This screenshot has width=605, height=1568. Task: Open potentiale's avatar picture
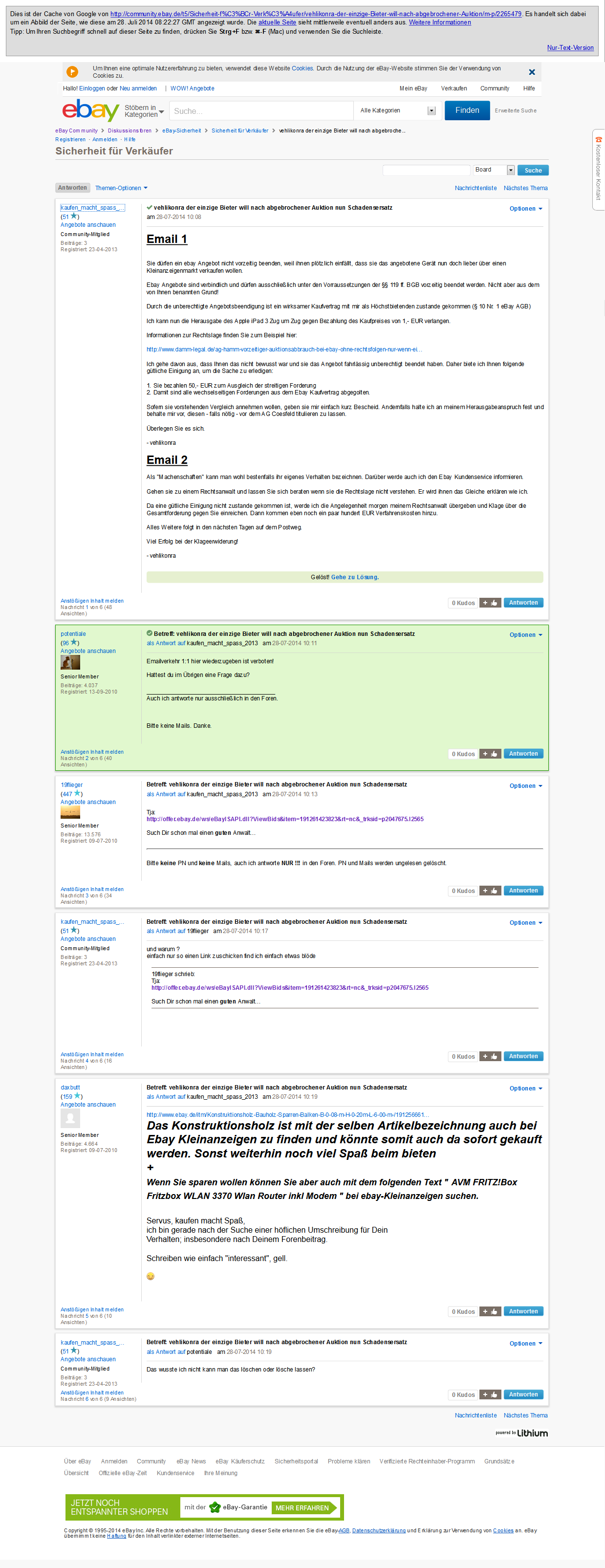70,662
